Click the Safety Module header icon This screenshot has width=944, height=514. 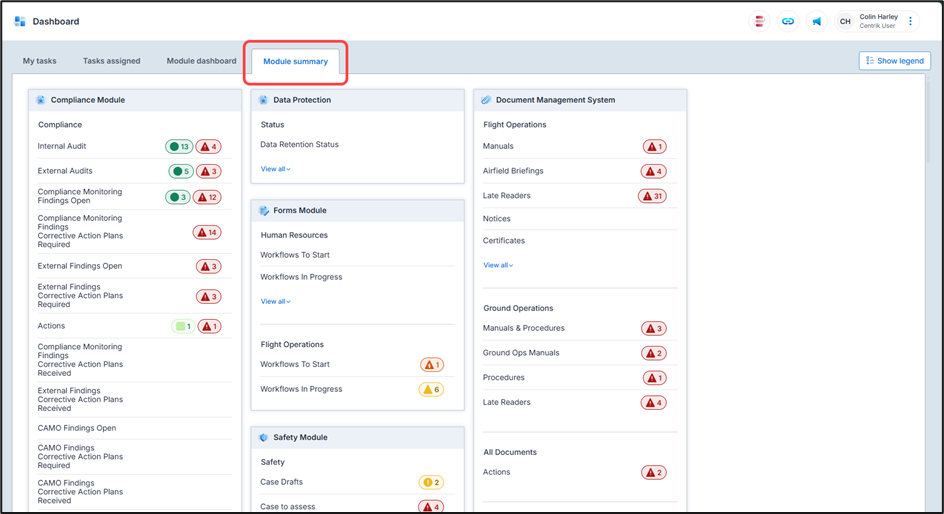[264, 438]
